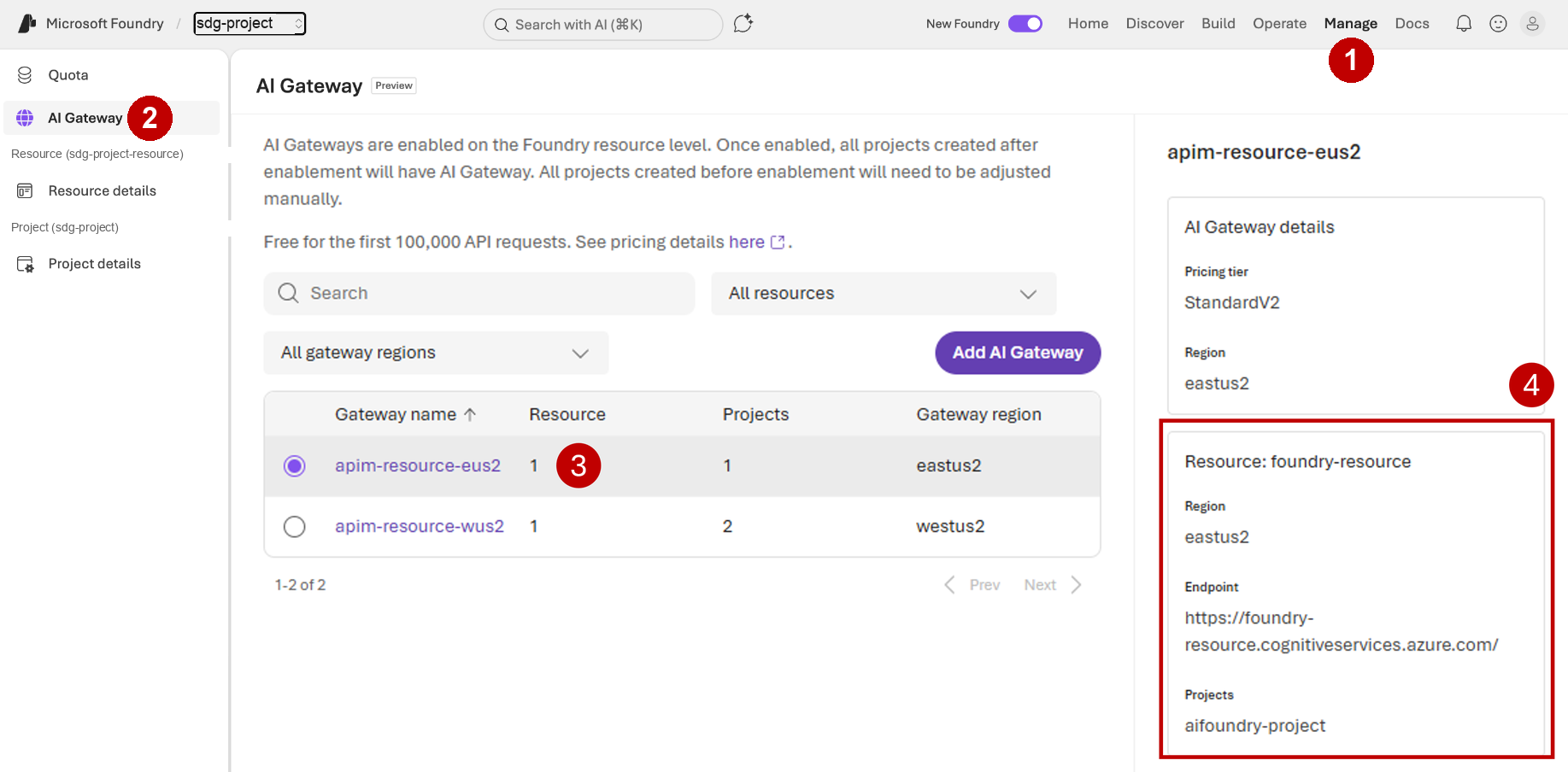Click the Search with AI field

click(x=603, y=25)
